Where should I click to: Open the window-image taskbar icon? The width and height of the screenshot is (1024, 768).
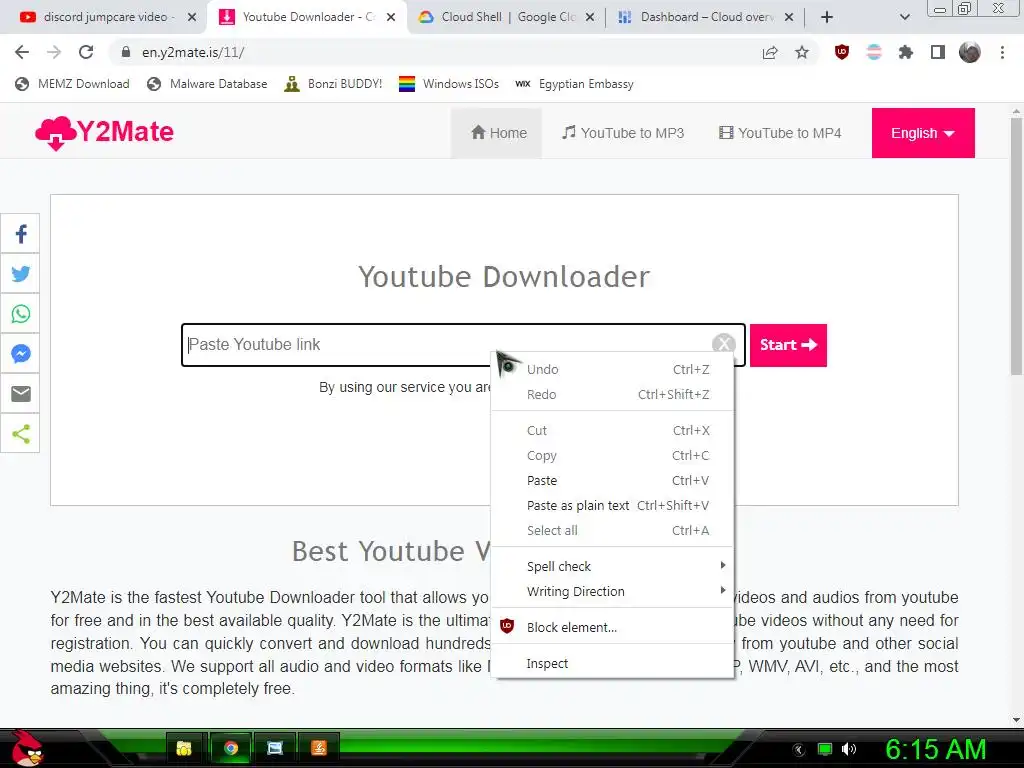coord(275,748)
